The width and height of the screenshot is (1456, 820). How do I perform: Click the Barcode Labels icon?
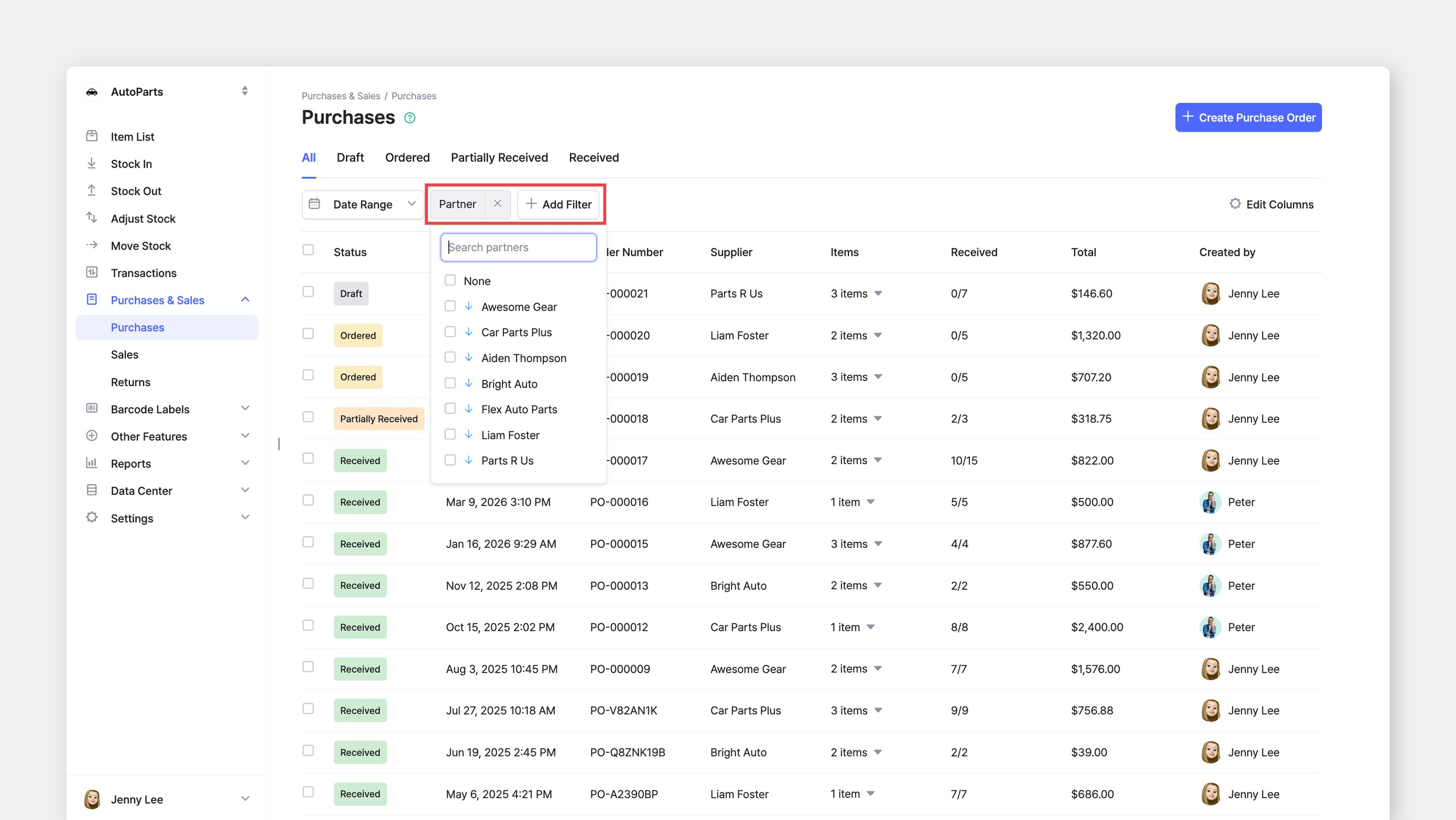point(92,408)
